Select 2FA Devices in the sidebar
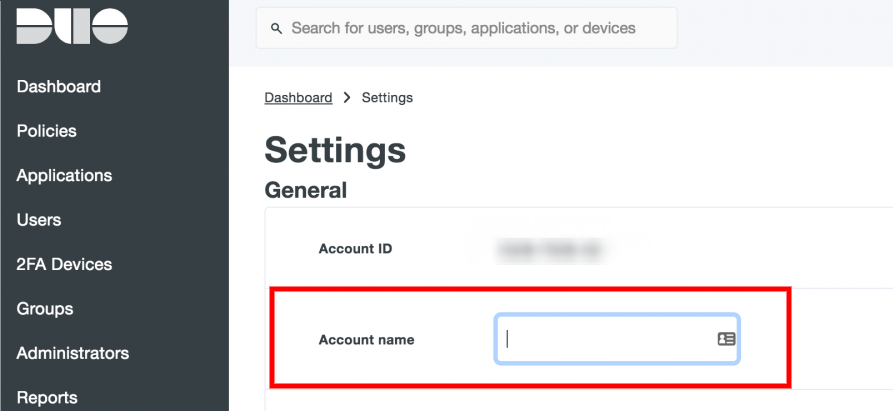 [64, 265]
